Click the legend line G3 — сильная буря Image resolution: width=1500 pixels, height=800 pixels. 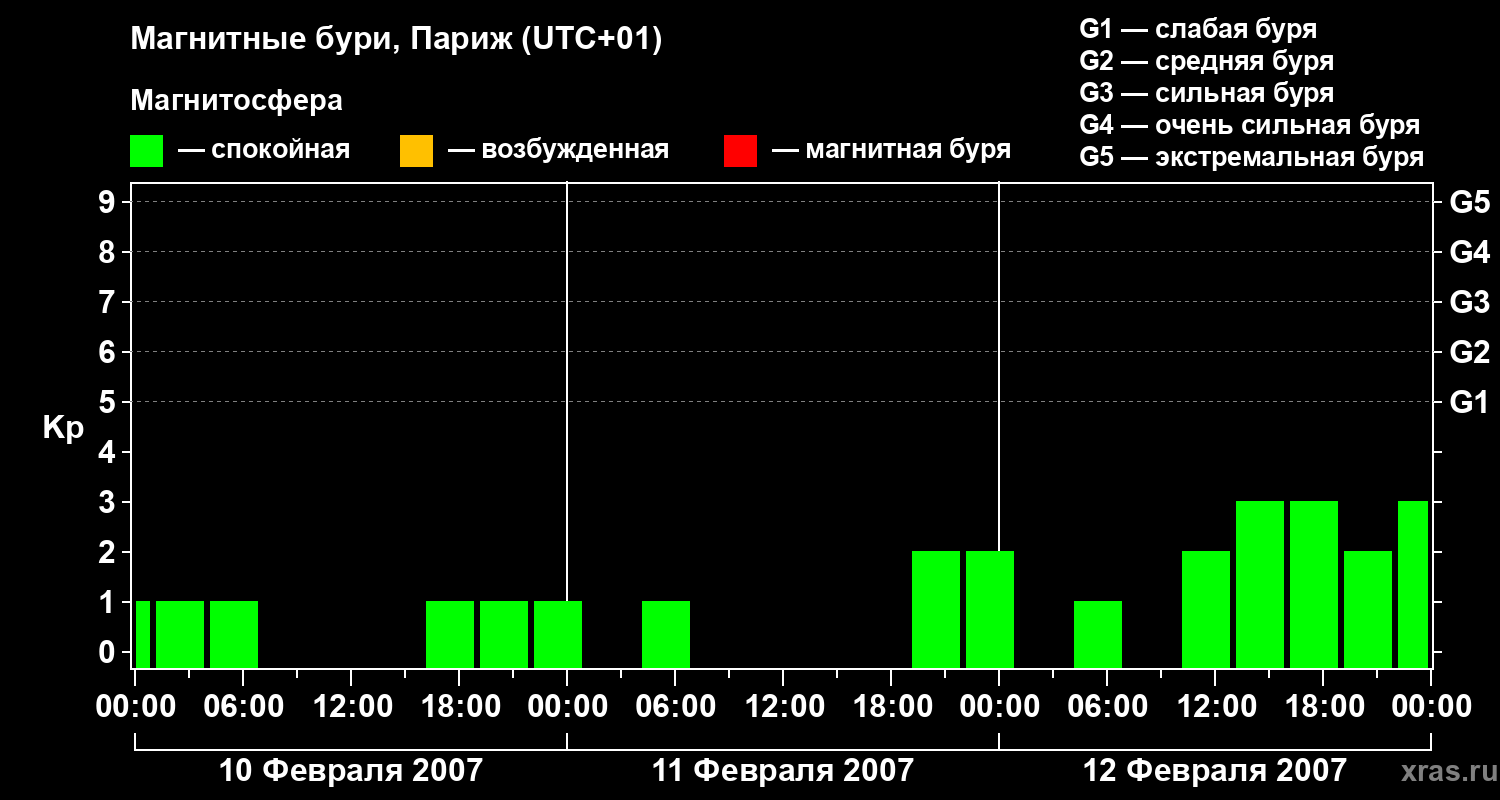pos(1207,93)
